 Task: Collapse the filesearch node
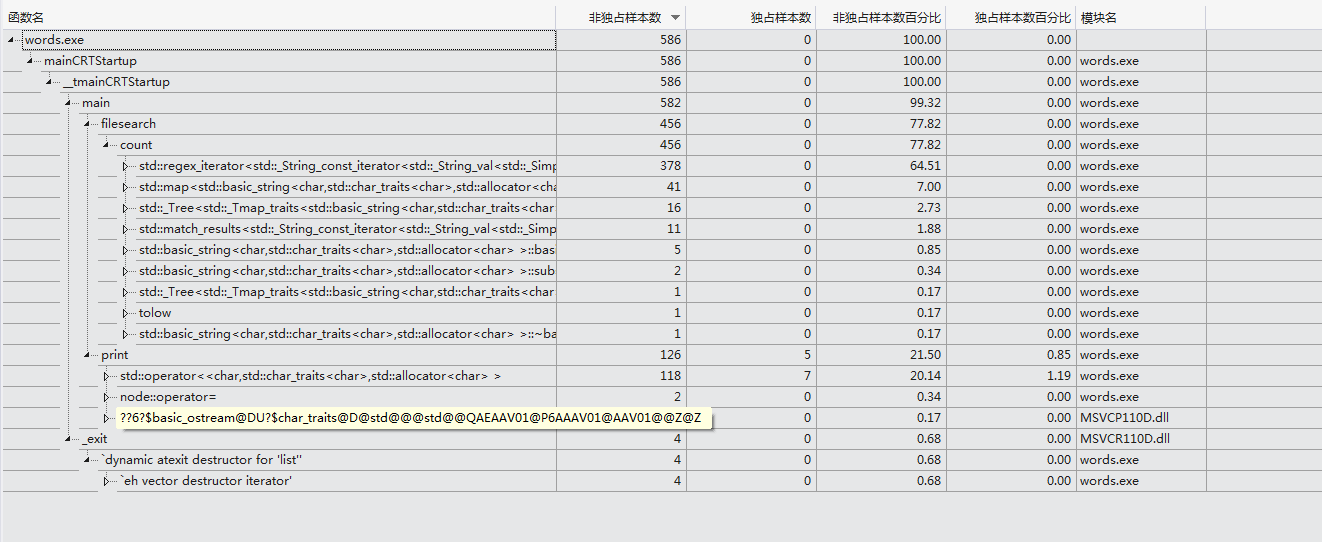[87, 124]
